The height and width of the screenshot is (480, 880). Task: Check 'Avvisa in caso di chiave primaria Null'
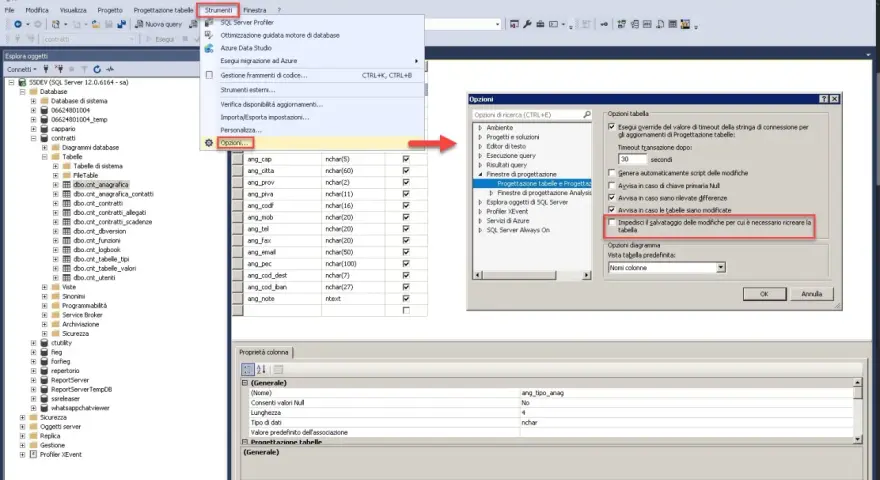(x=612, y=185)
